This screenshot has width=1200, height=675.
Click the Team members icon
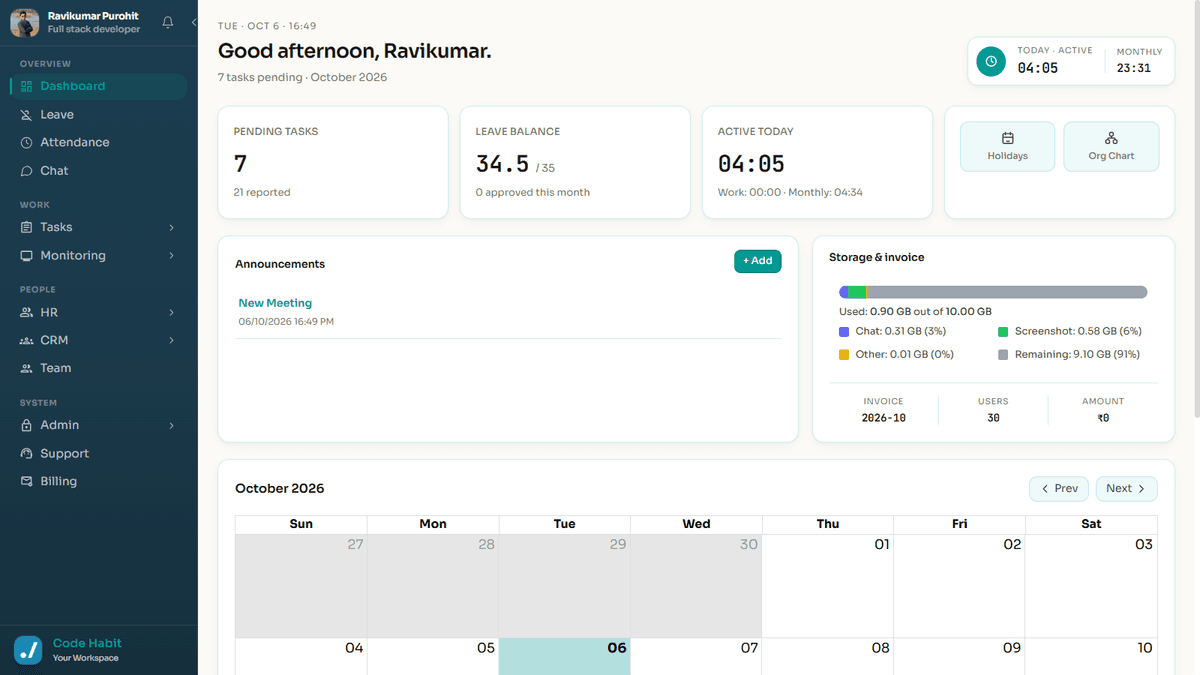coord(27,368)
